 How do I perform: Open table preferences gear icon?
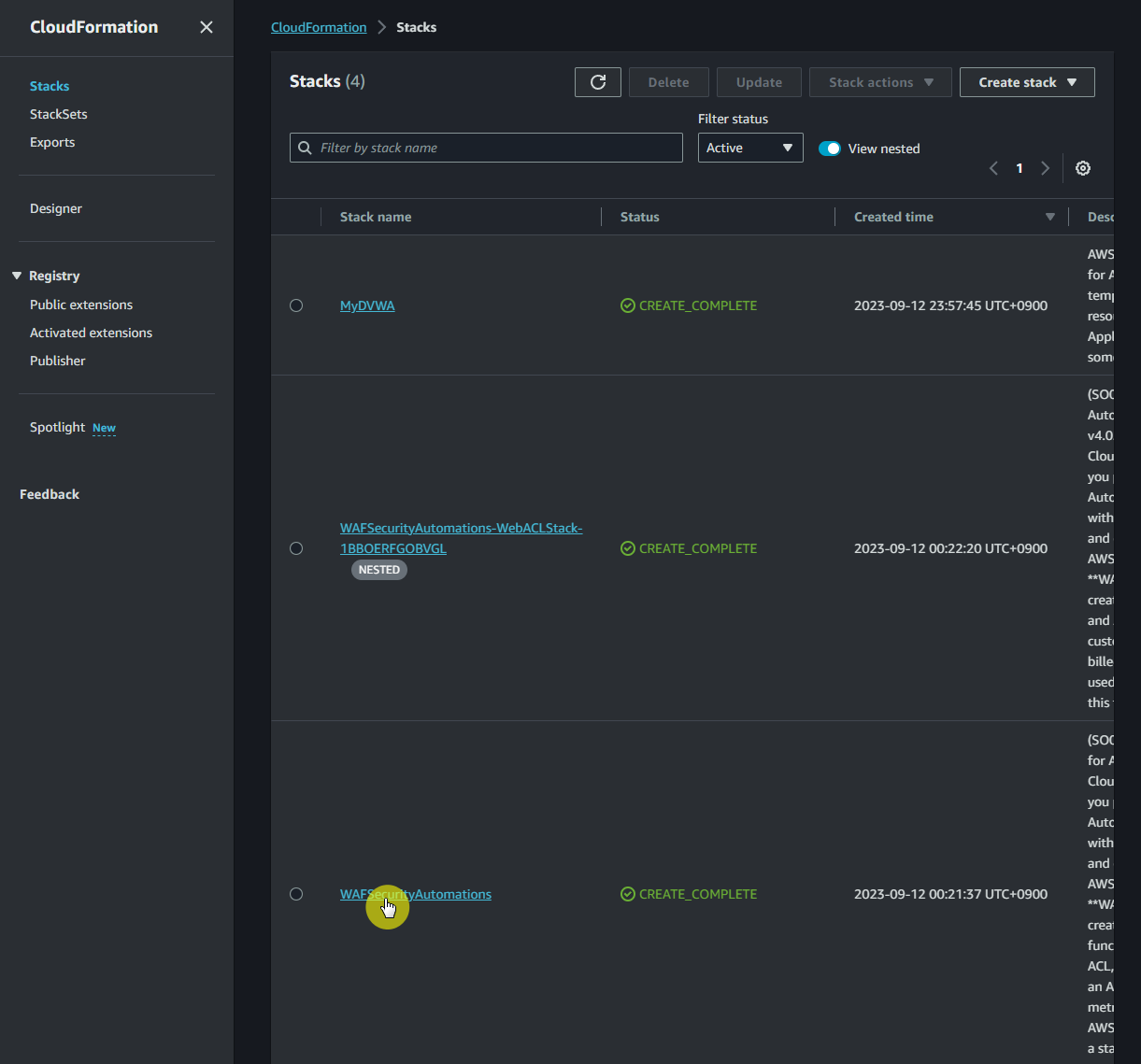pos(1083,168)
